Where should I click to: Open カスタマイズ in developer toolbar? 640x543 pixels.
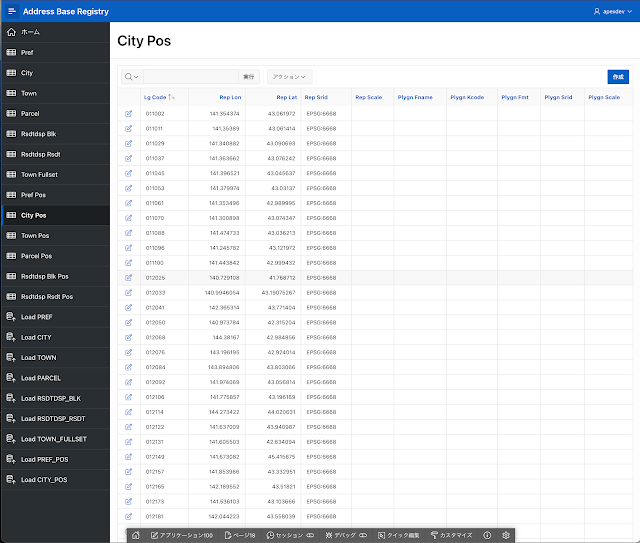pyautogui.click(x=451, y=535)
